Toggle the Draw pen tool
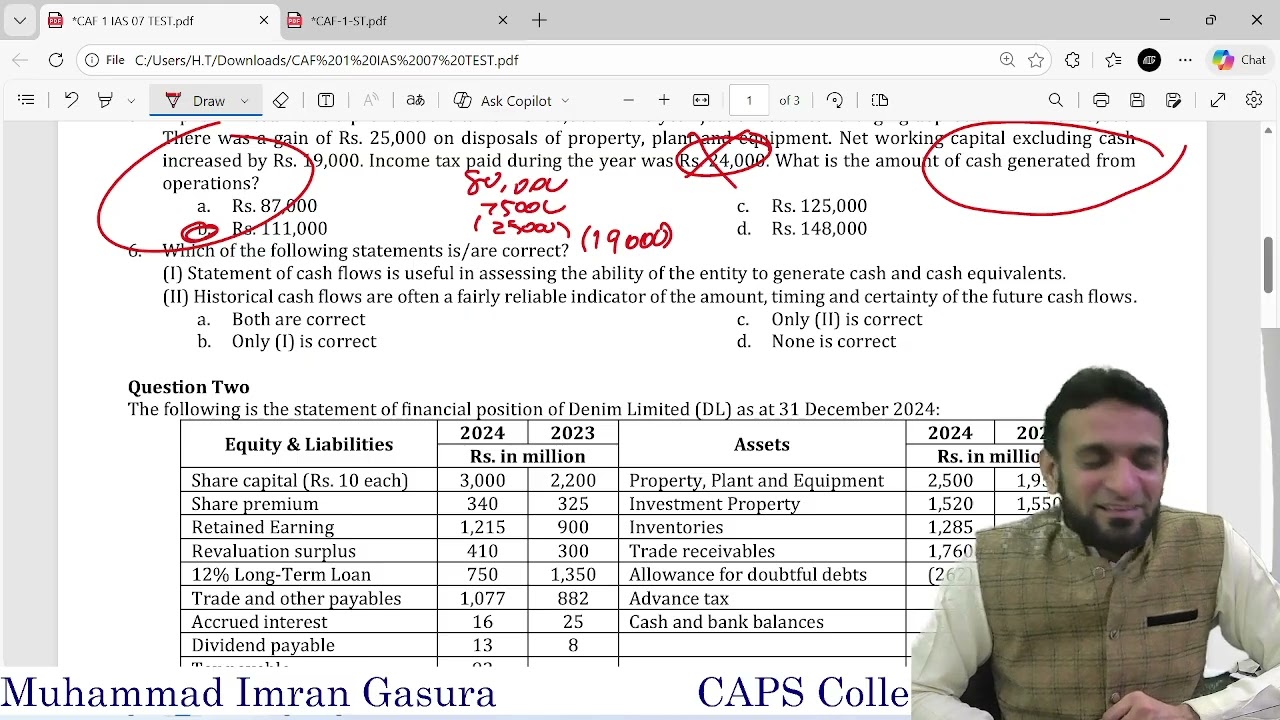Image resolution: width=1280 pixels, height=720 pixels. tap(196, 100)
